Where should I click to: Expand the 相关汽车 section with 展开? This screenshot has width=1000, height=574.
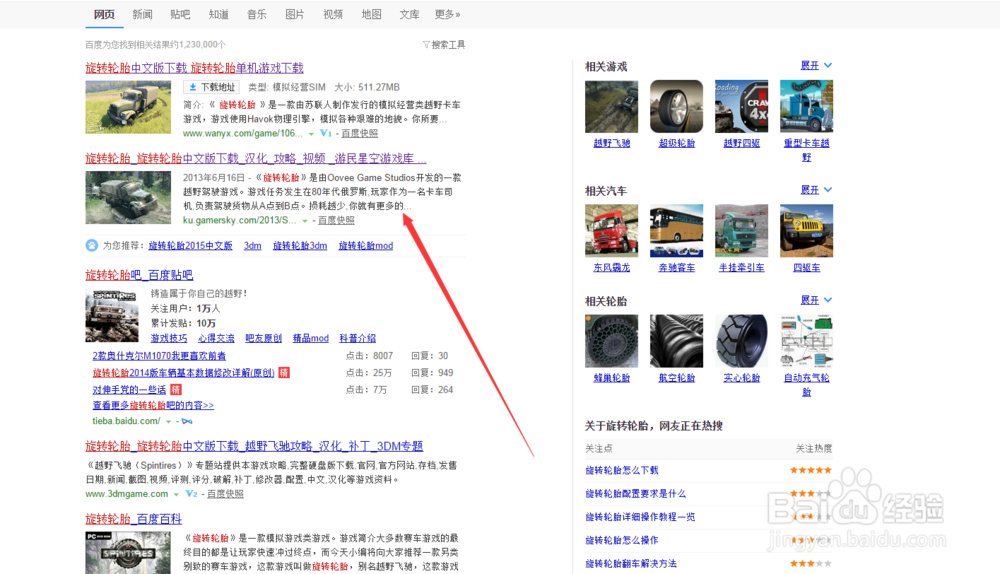click(816, 190)
